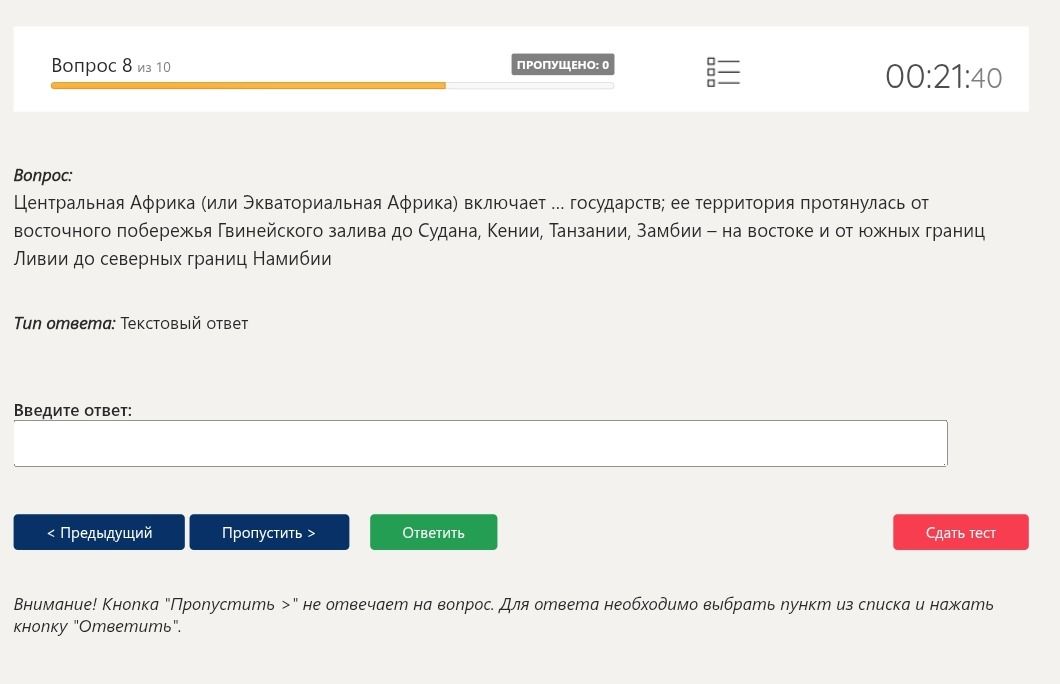The image size is (1060, 684).
Task: Finish the test with Сдать тест
Action: (x=961, y=532)
